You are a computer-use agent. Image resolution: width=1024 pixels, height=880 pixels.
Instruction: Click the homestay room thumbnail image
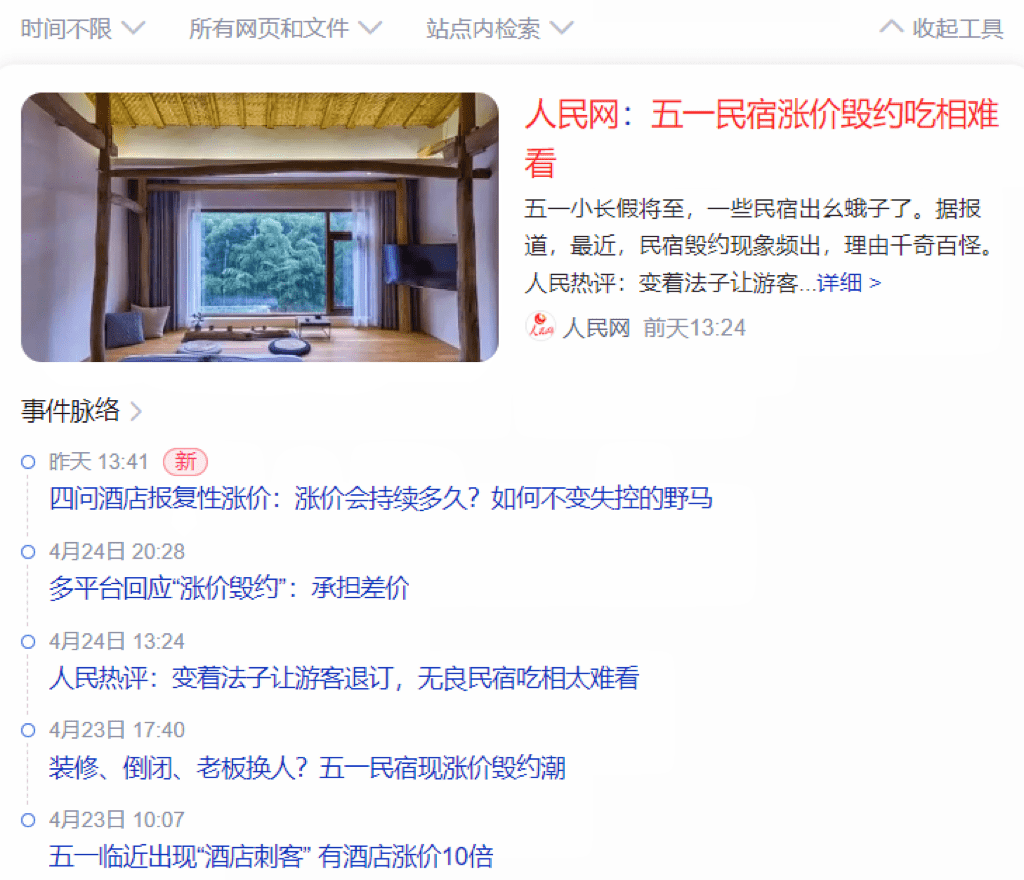point(260,227)
